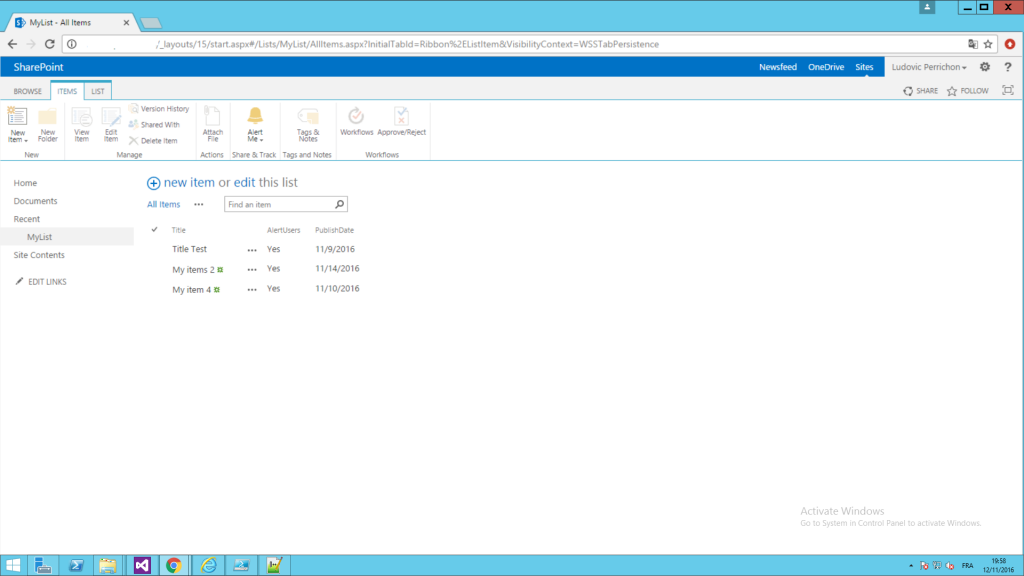1024x576 pixels.
Task: Reload the page with the refresh icon
Action: tap(50, 44)
